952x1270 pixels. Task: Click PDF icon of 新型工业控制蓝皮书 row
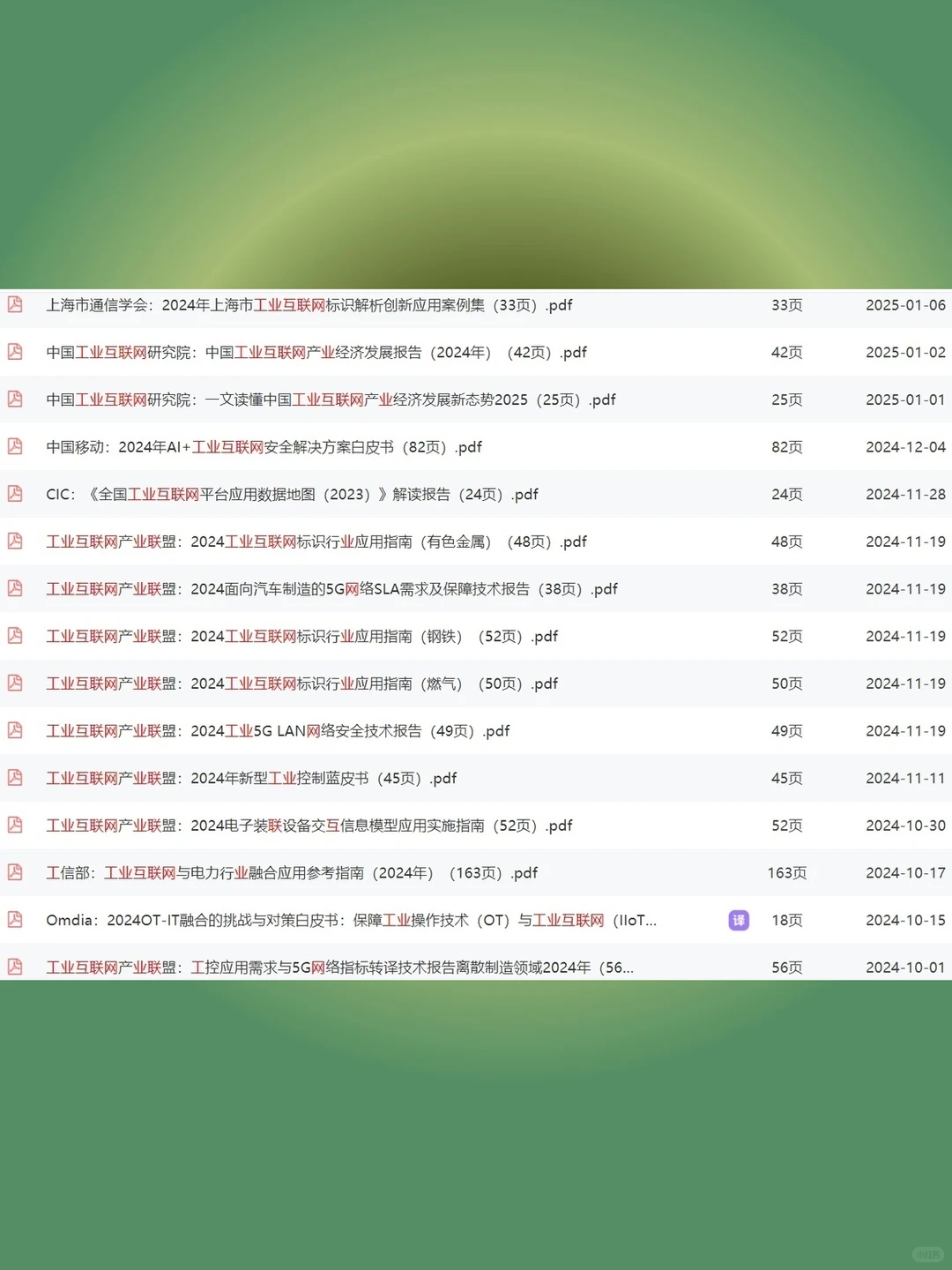click(x=15, y=778)
